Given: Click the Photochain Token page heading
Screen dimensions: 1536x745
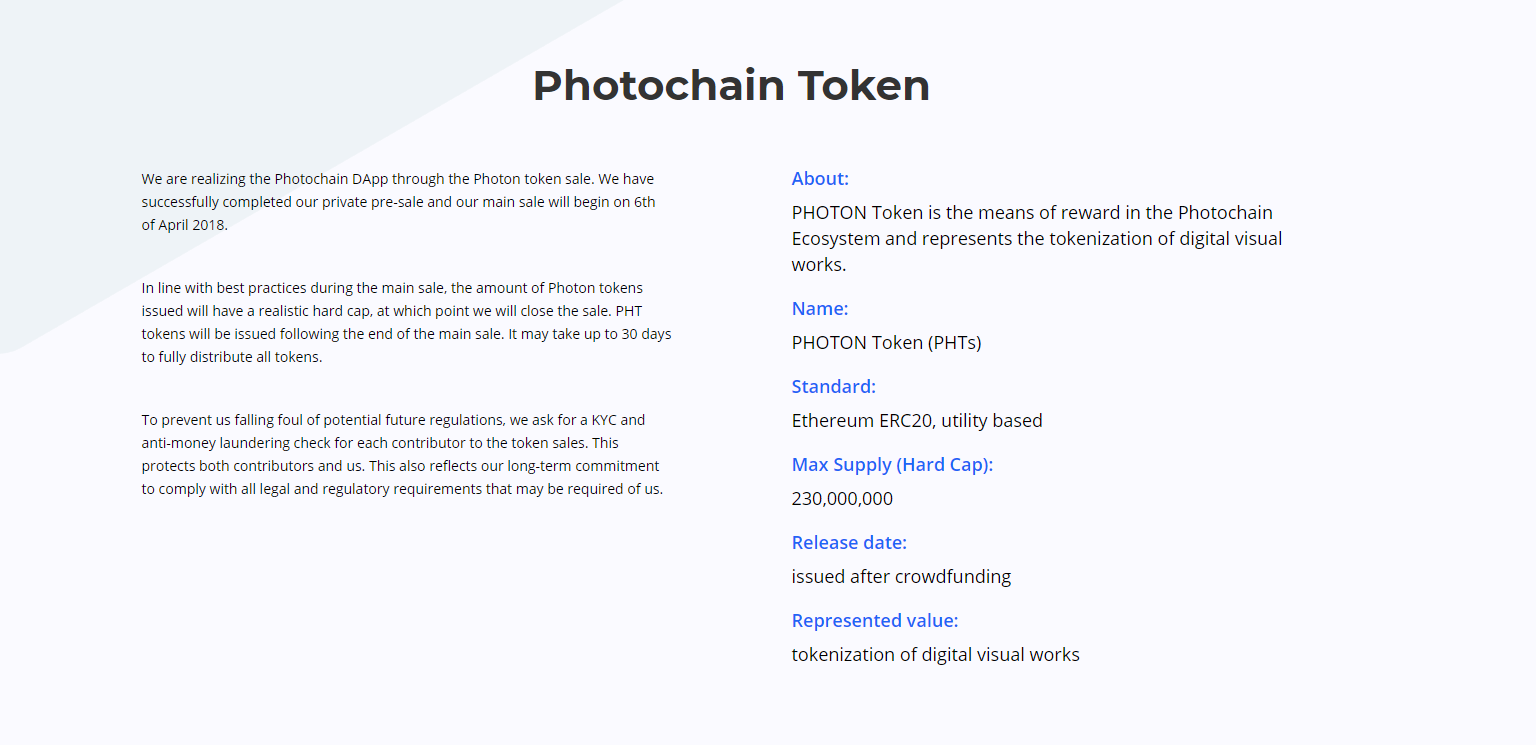Looking at the screenshot, I should pos(731,85).
